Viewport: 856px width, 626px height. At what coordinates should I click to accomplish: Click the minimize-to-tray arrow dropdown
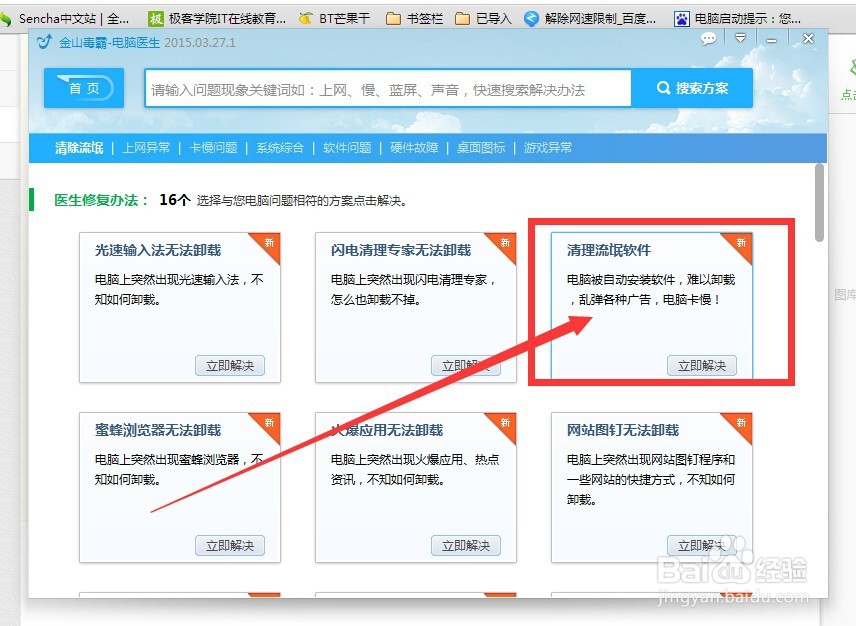(741, 38)
